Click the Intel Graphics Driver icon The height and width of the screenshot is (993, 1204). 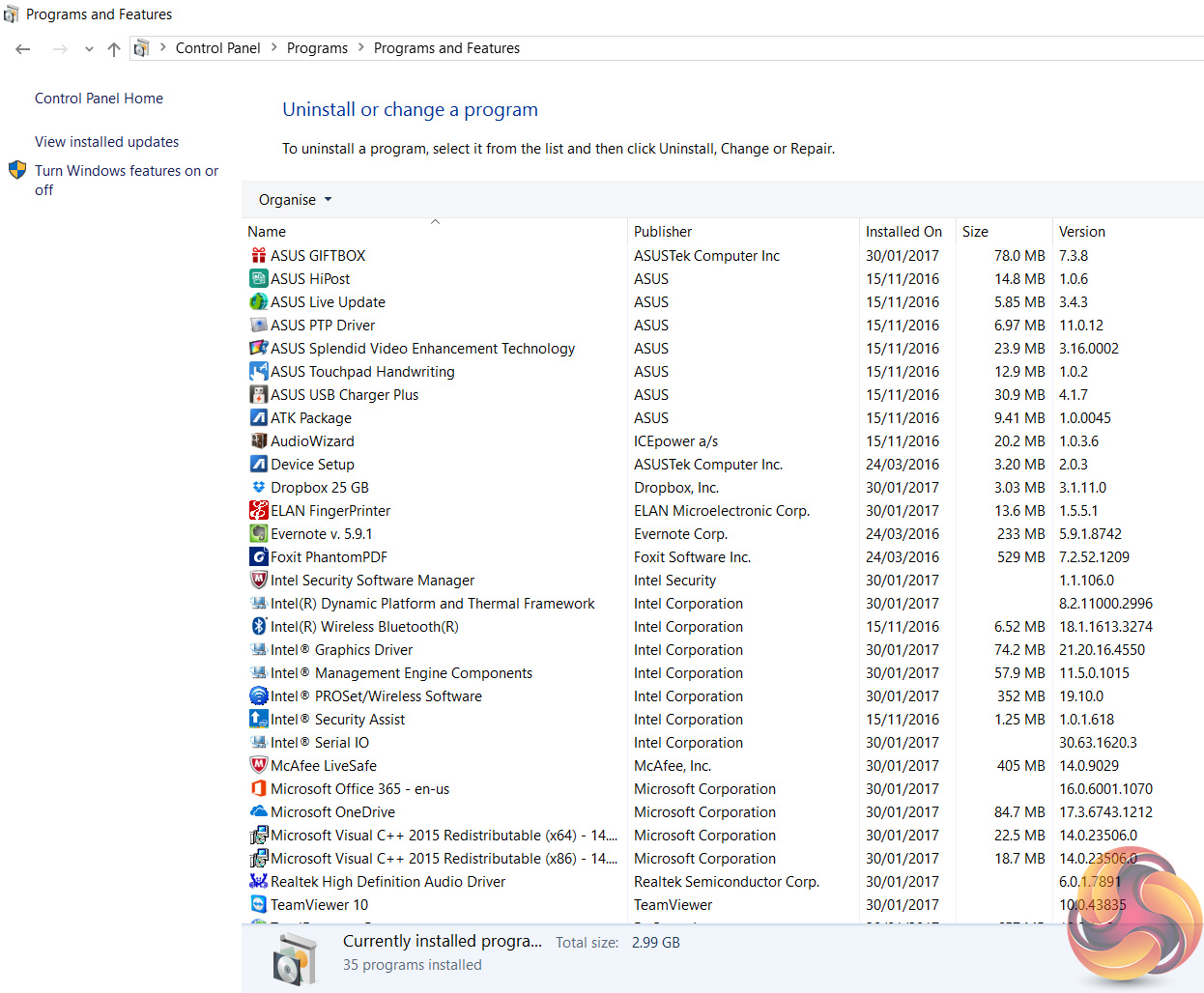point(259,650)
